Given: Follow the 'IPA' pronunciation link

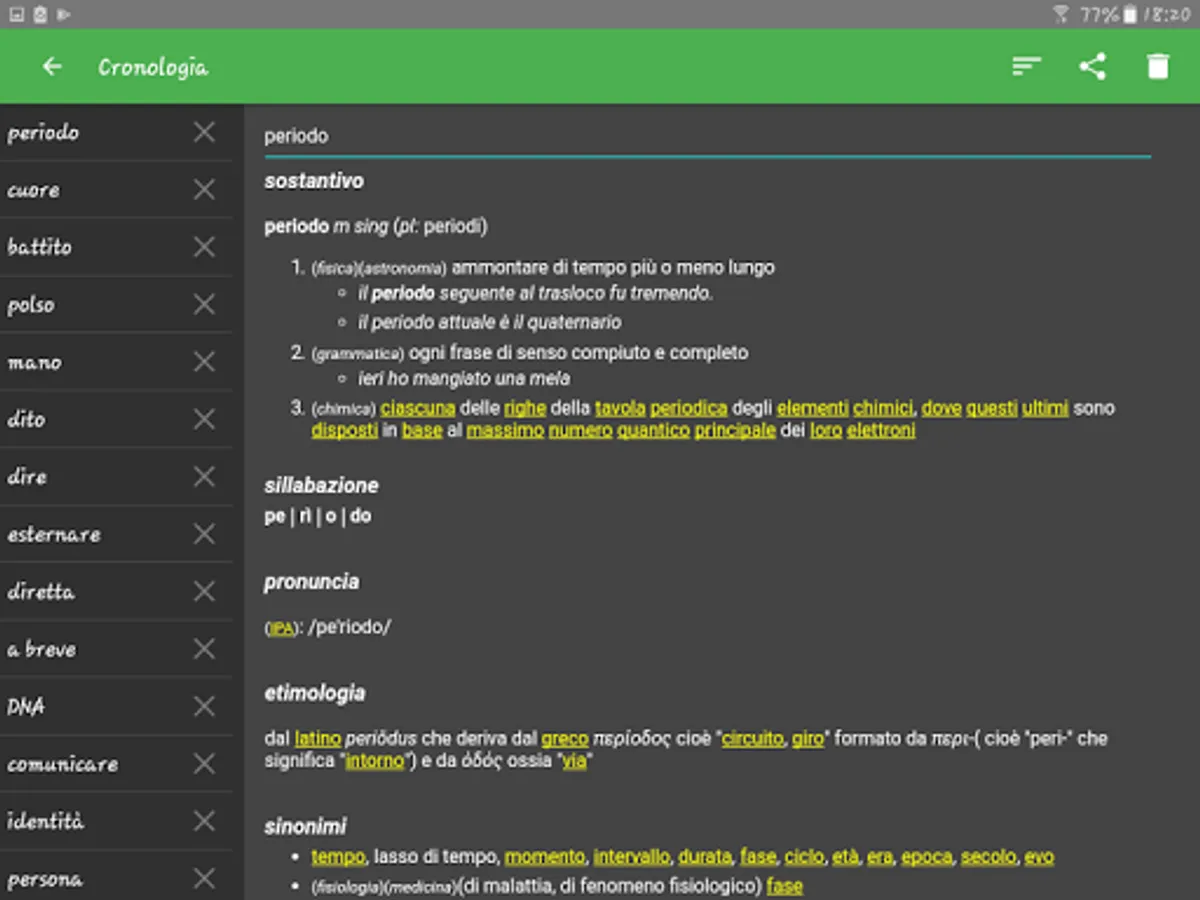Looking at the screenshot, I should pos(281,629).
